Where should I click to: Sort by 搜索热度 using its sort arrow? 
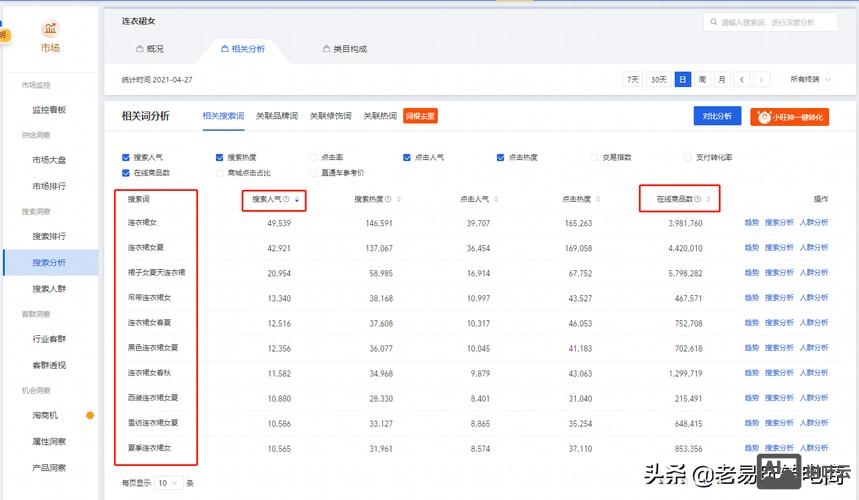point(399,199)
